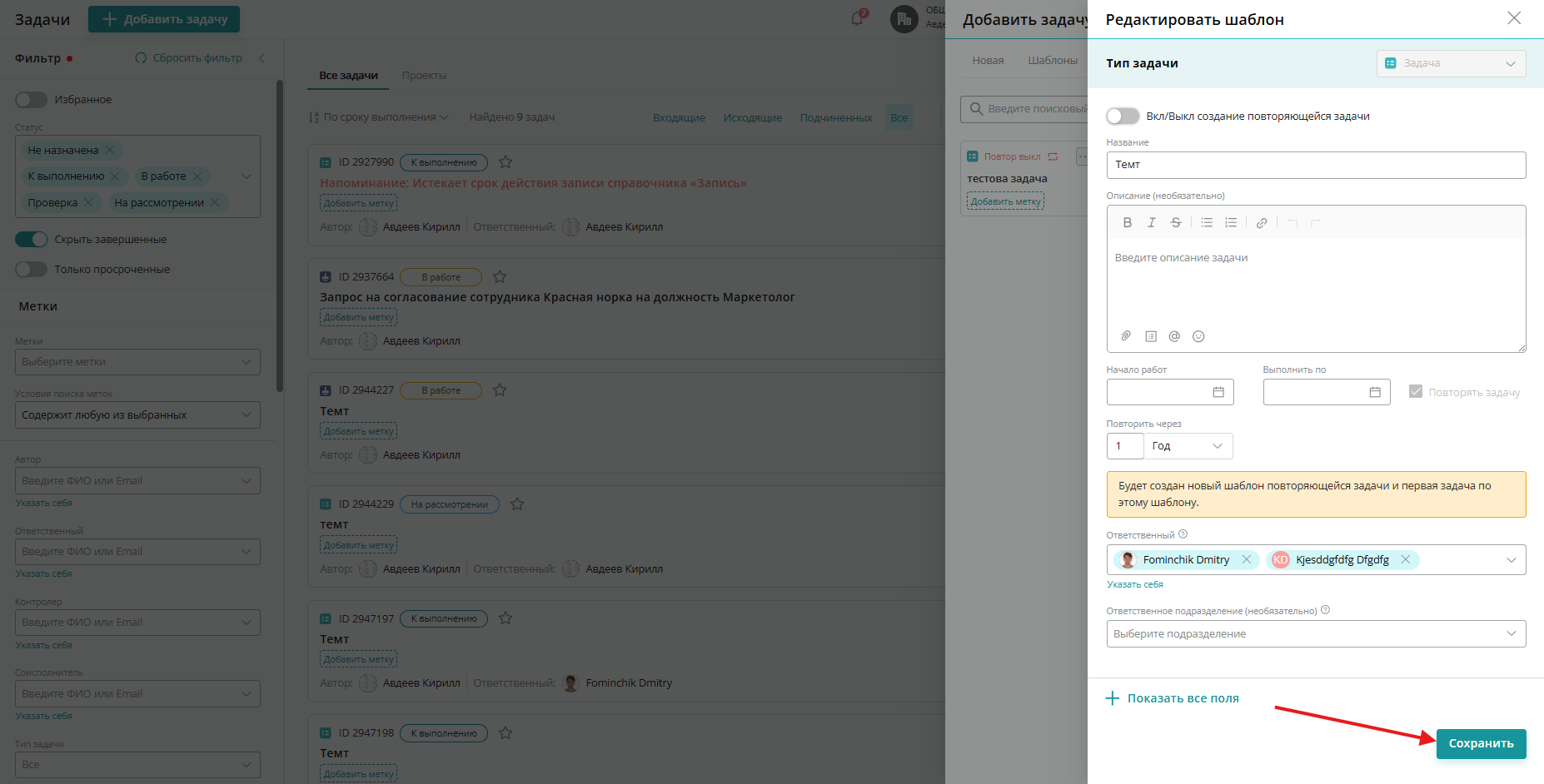This screenshot has height=784, width=1544.
Task: Close the Редактировать шаблон panel
Action: tap(1514, 18)
